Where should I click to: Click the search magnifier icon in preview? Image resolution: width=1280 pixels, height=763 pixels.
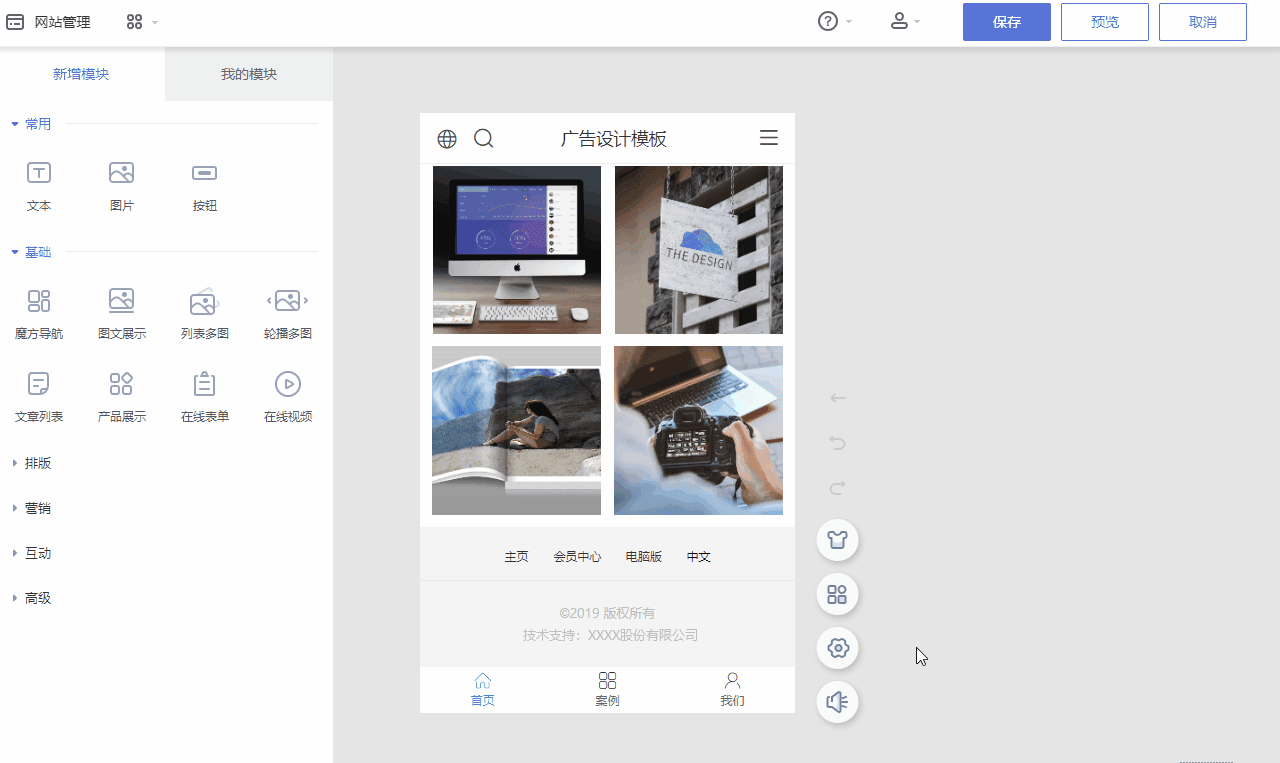(x=484, y=139)
